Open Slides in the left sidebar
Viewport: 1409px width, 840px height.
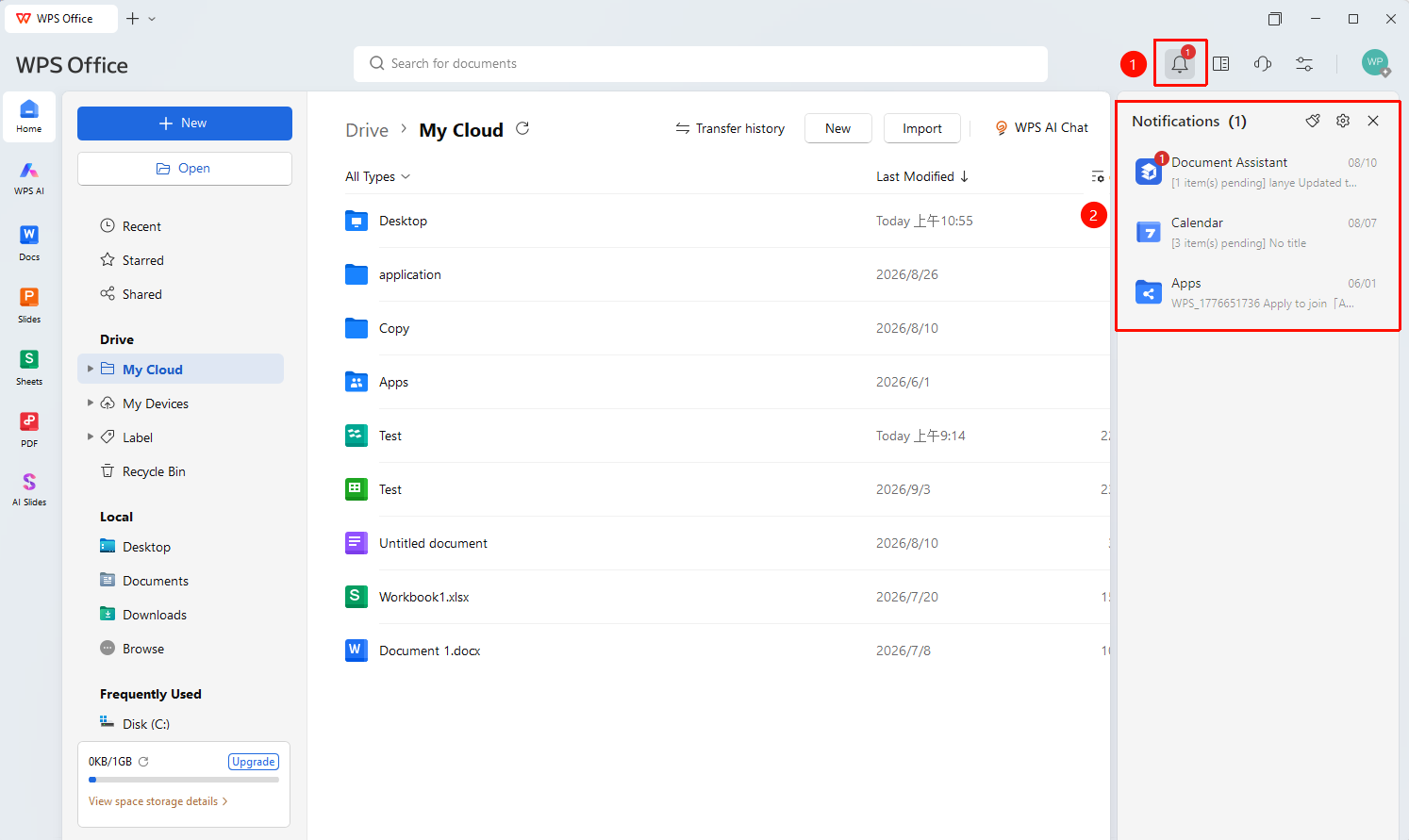pos(29,305)
